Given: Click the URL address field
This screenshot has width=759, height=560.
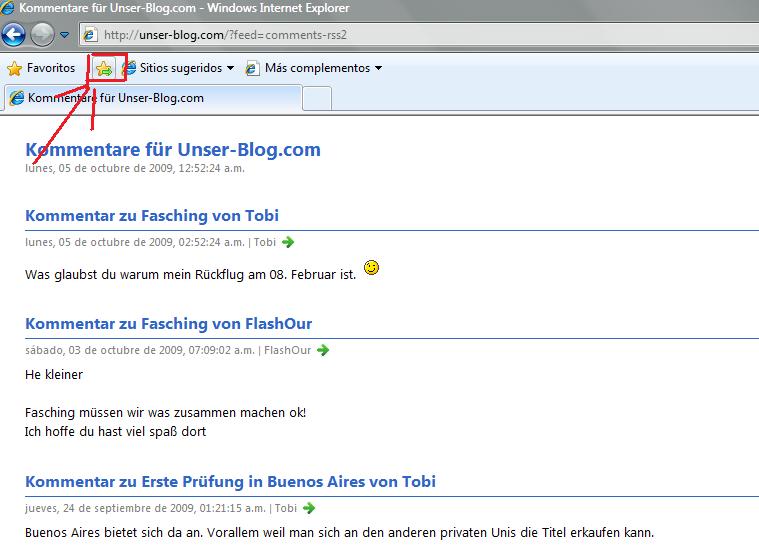Looking at the screenshot, I should pyautogui.click(x=400, y=36).
